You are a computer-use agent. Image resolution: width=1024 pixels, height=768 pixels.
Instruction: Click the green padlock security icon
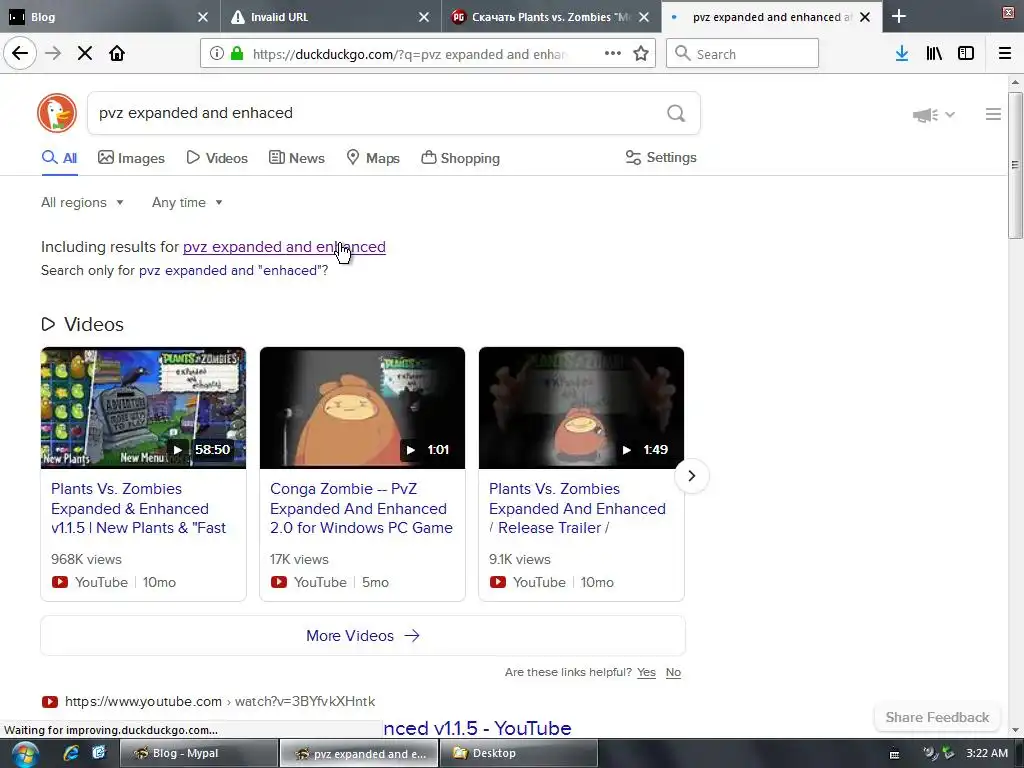point(237,54)
